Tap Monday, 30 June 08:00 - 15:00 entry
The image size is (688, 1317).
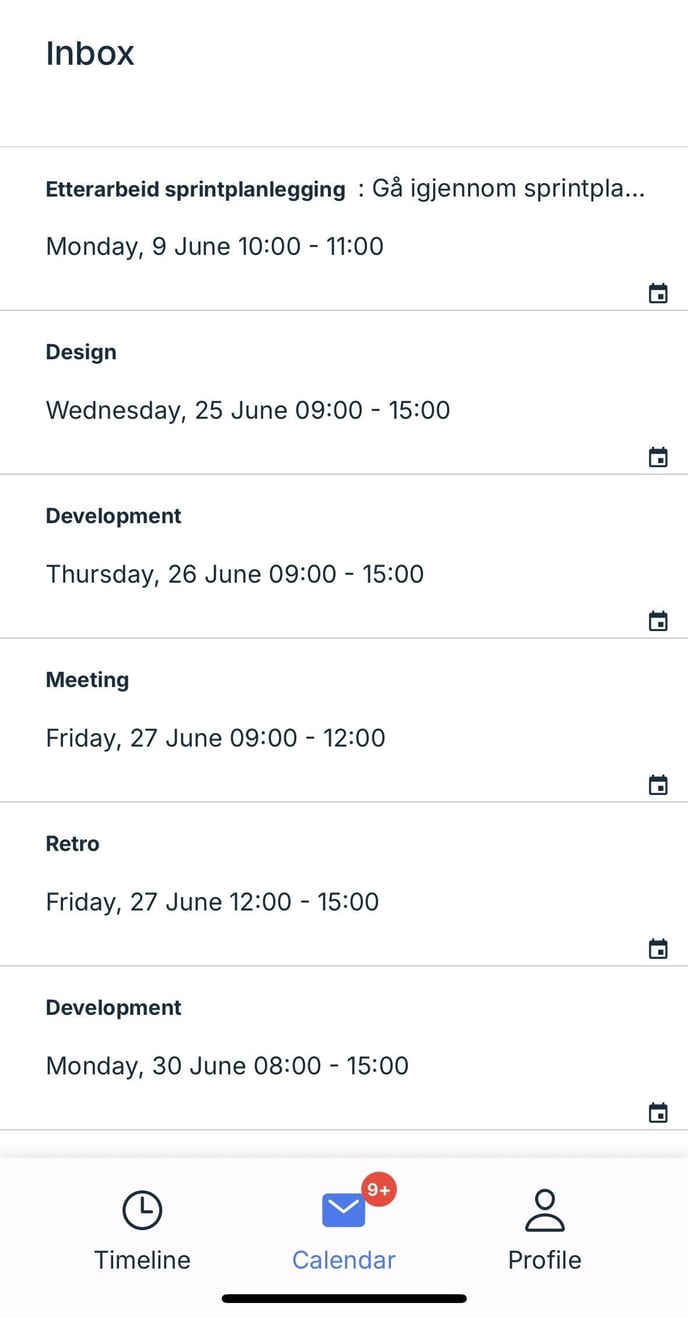(x=227, y=1066)
